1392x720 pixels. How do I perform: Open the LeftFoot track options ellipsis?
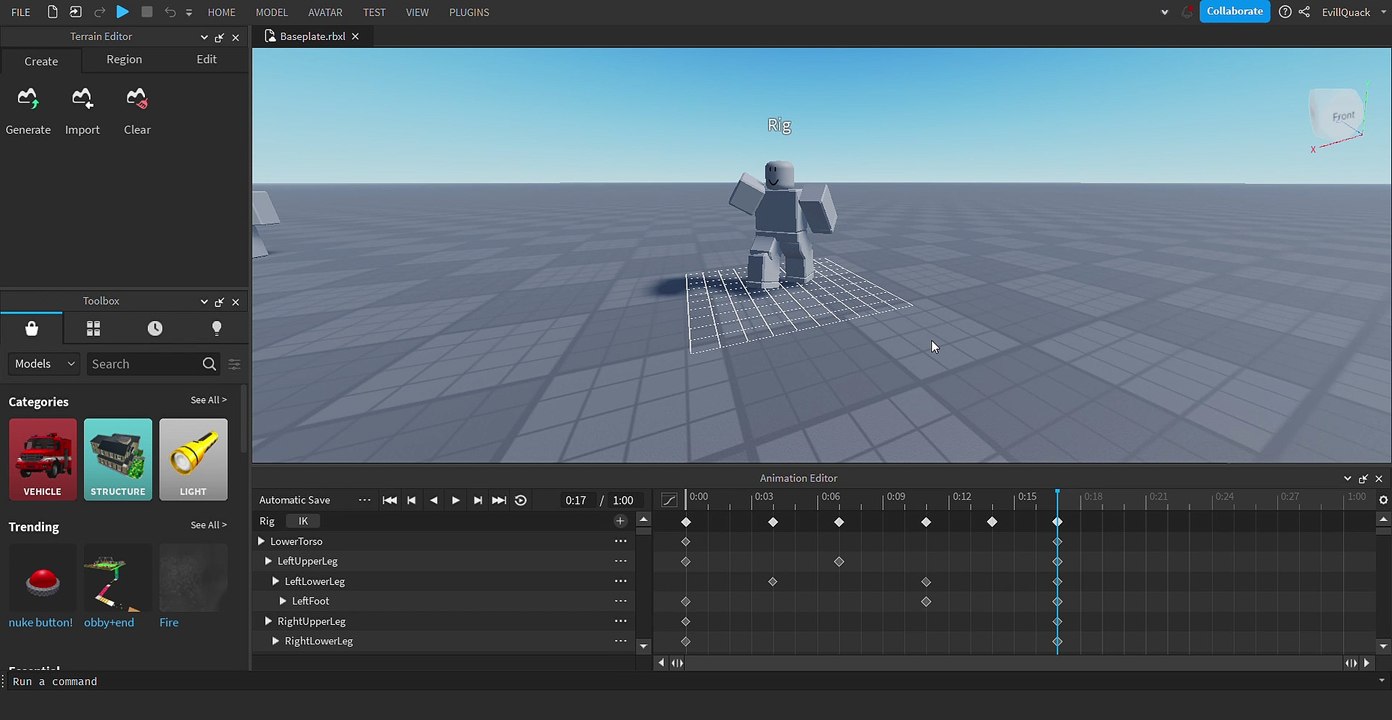click(x=620, y=601)
